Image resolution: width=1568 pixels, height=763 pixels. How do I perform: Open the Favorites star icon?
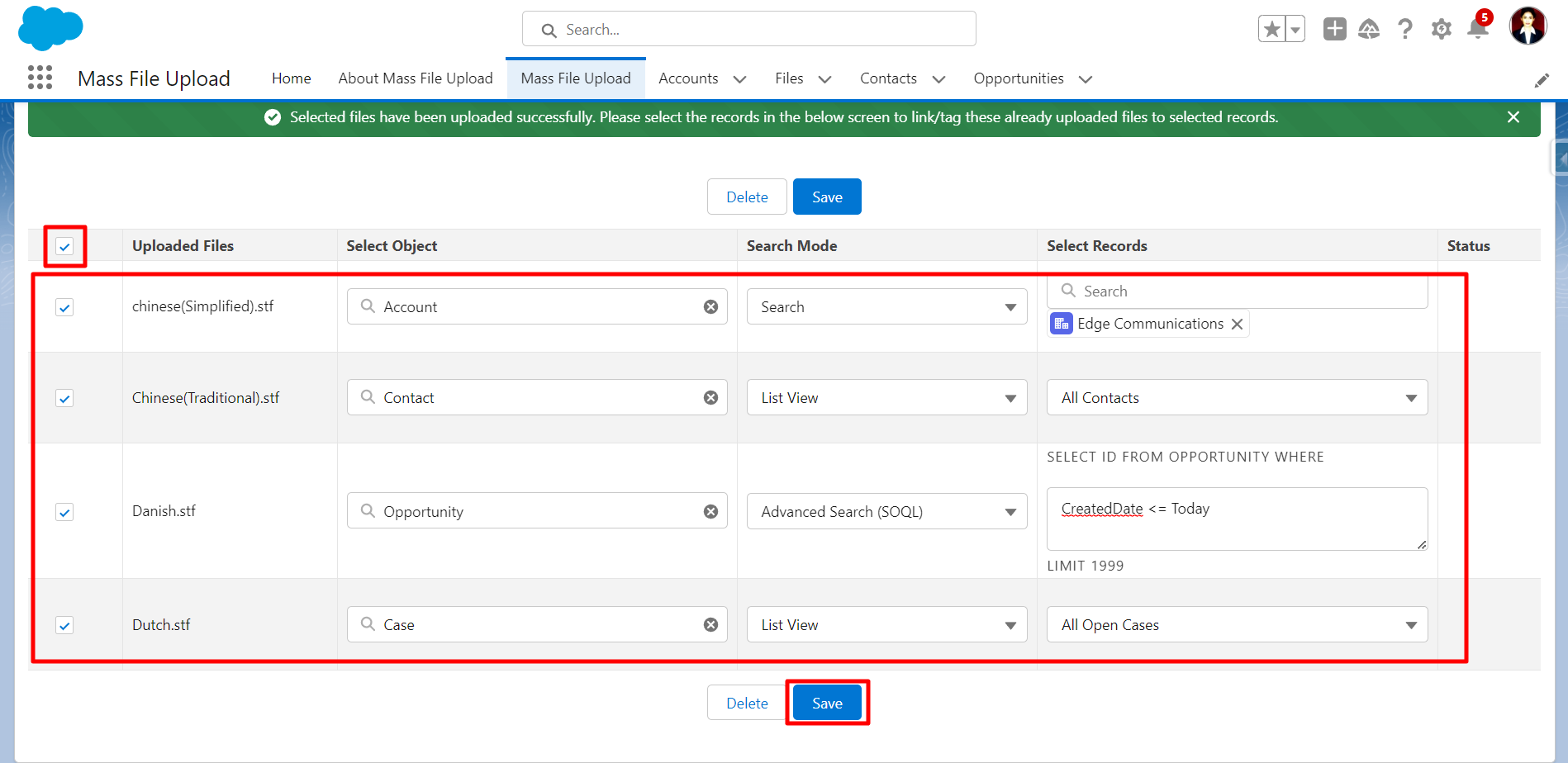coord(1272,30)
